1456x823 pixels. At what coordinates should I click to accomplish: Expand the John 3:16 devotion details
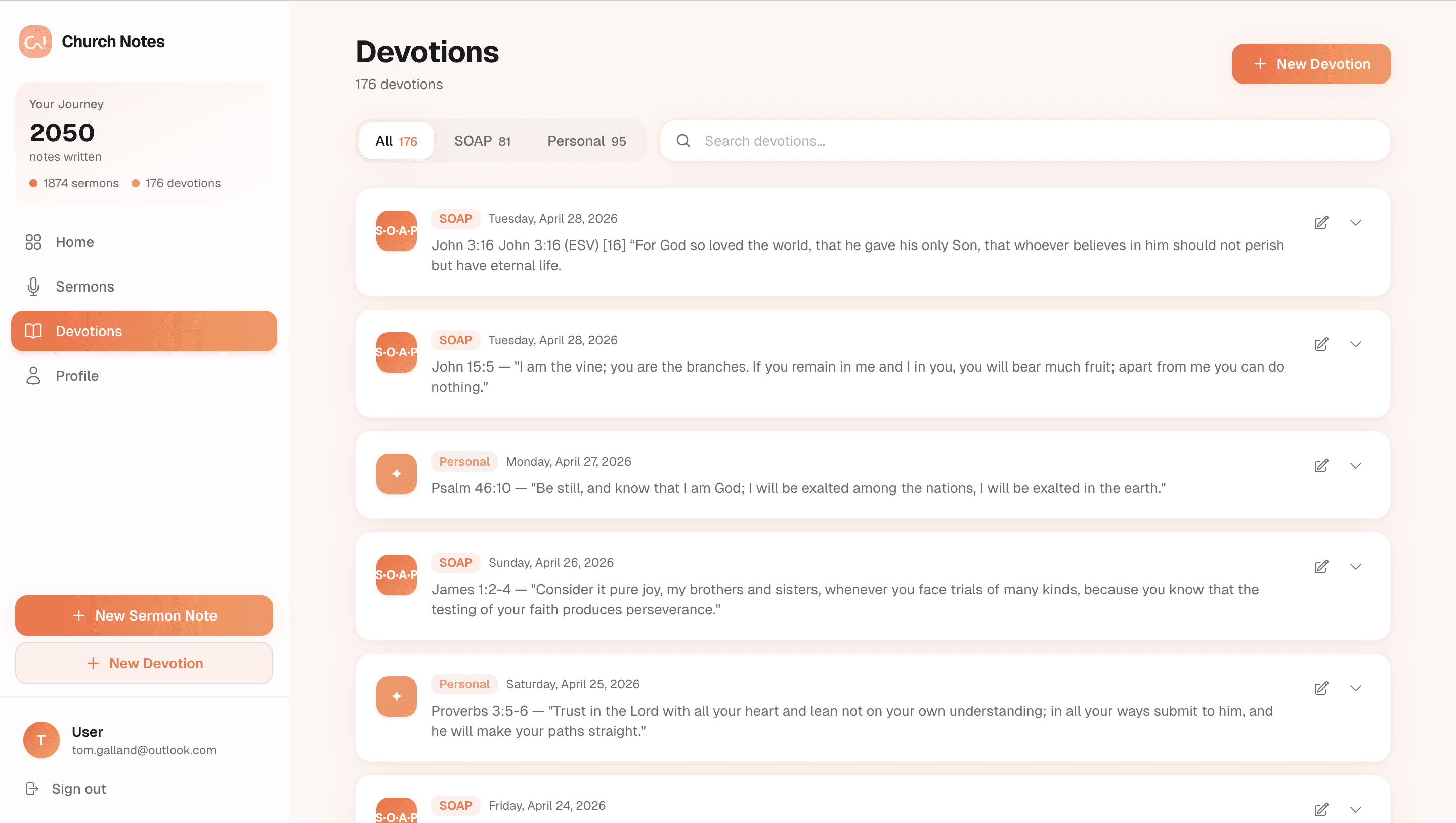[1356, 222]
